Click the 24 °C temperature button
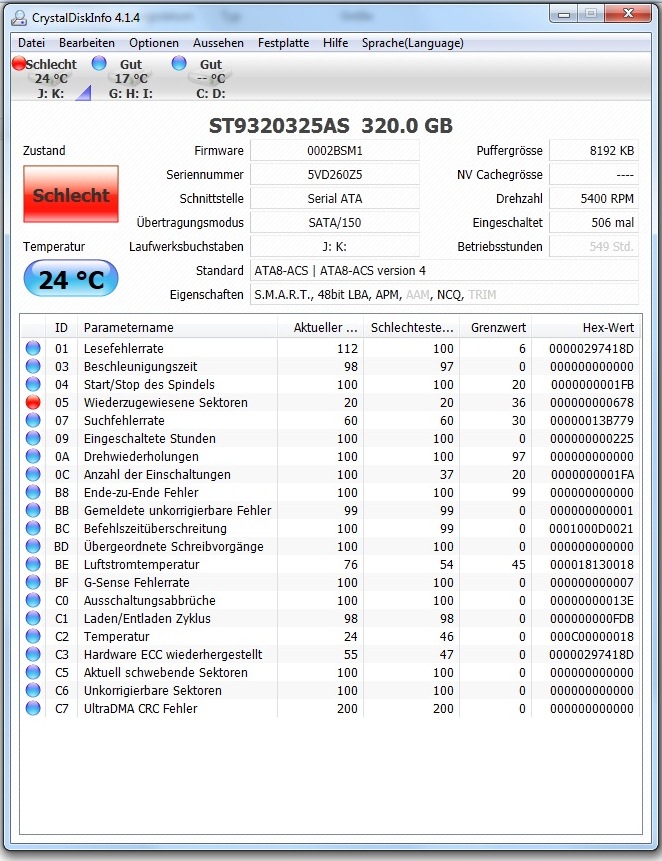The image size is (662, 861). [71, 279]
